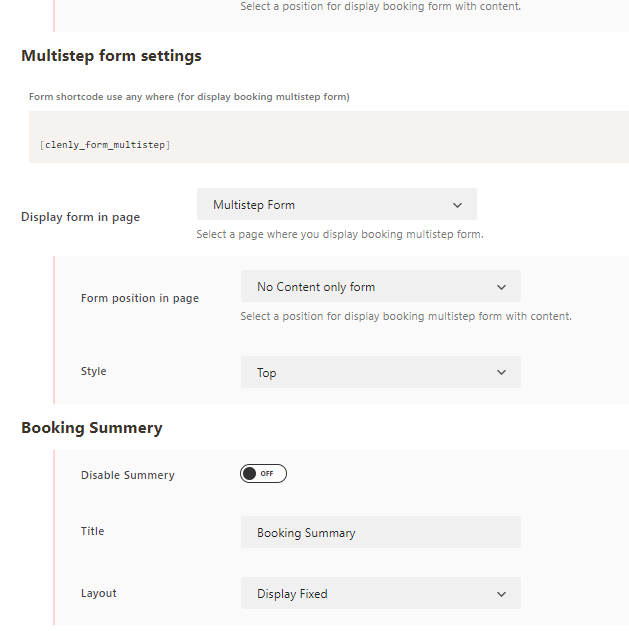This screenshot has height=631, width=629.
Task: Click the Form position in page label
Action: (x=140, y=298)
